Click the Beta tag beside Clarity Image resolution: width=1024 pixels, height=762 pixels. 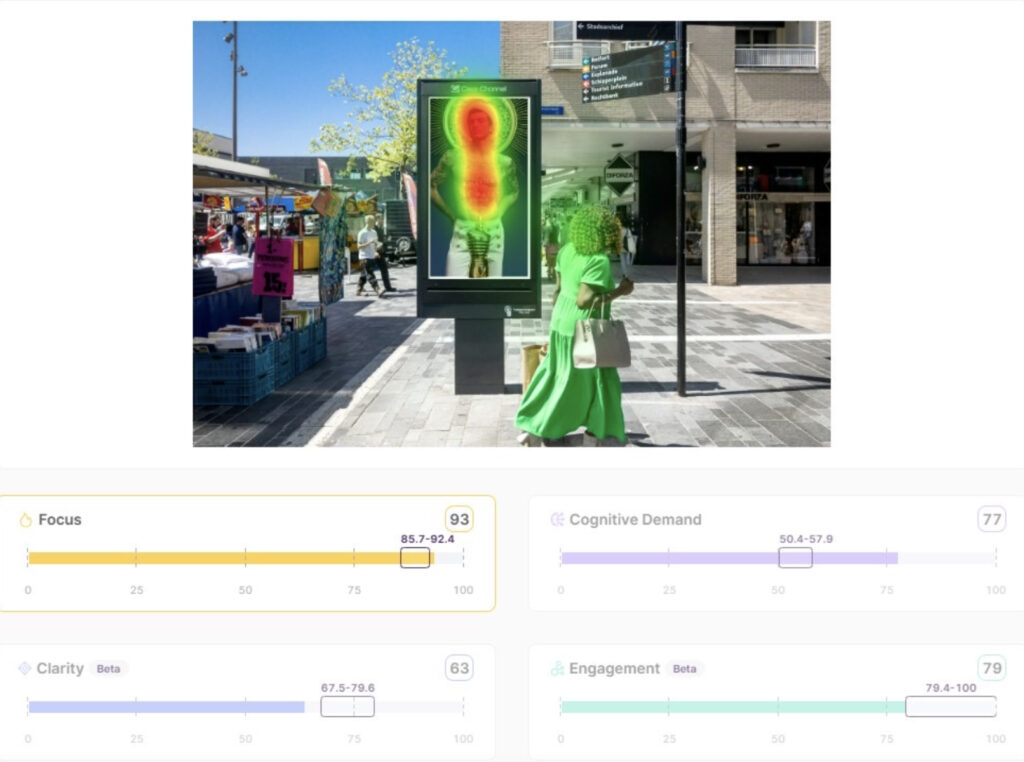pyautogui.click(x=109, y=669)
